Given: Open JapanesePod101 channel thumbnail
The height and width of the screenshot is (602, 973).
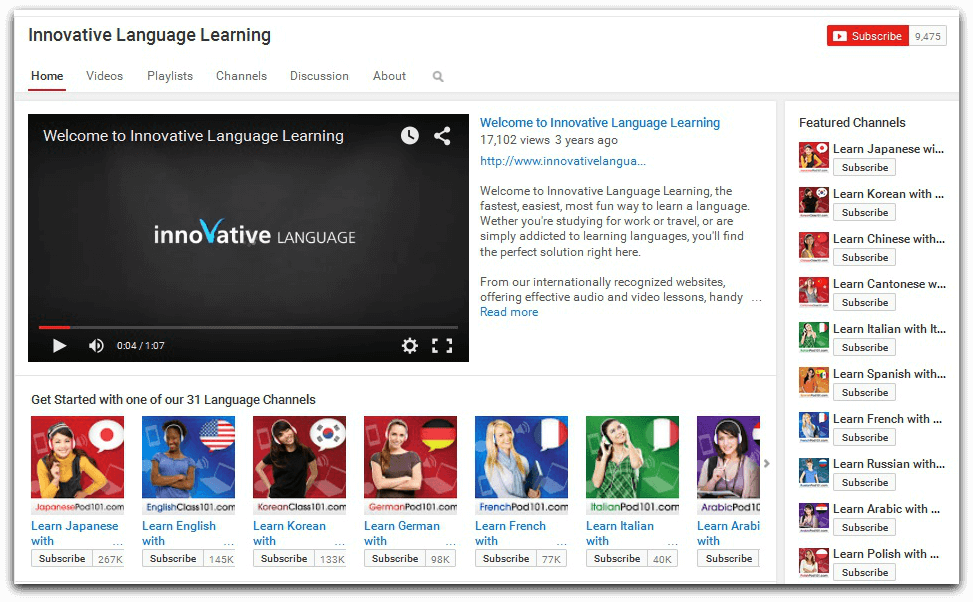Looking at the screenshot, I should (x=78, y=465).
